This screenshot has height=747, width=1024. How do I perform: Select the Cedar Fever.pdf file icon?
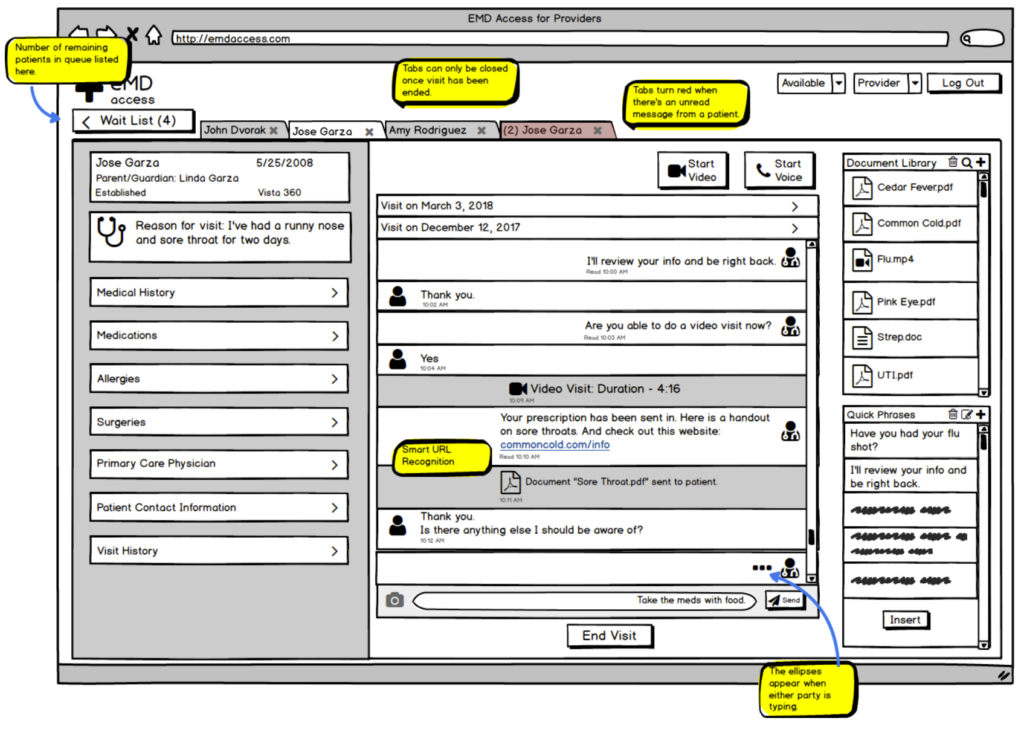click(862, 188)
